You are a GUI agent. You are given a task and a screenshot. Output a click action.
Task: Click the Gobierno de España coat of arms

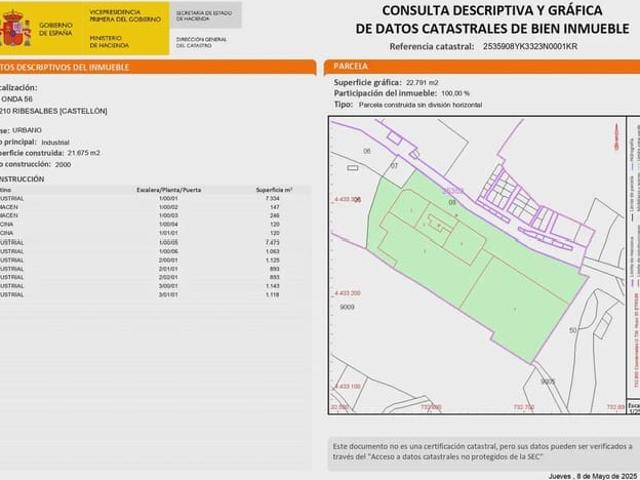pos(15,29)
